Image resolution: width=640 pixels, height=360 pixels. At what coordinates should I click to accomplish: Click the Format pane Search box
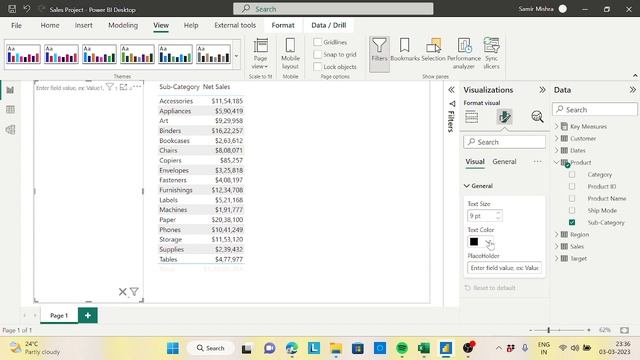click(x=504, y=142)
